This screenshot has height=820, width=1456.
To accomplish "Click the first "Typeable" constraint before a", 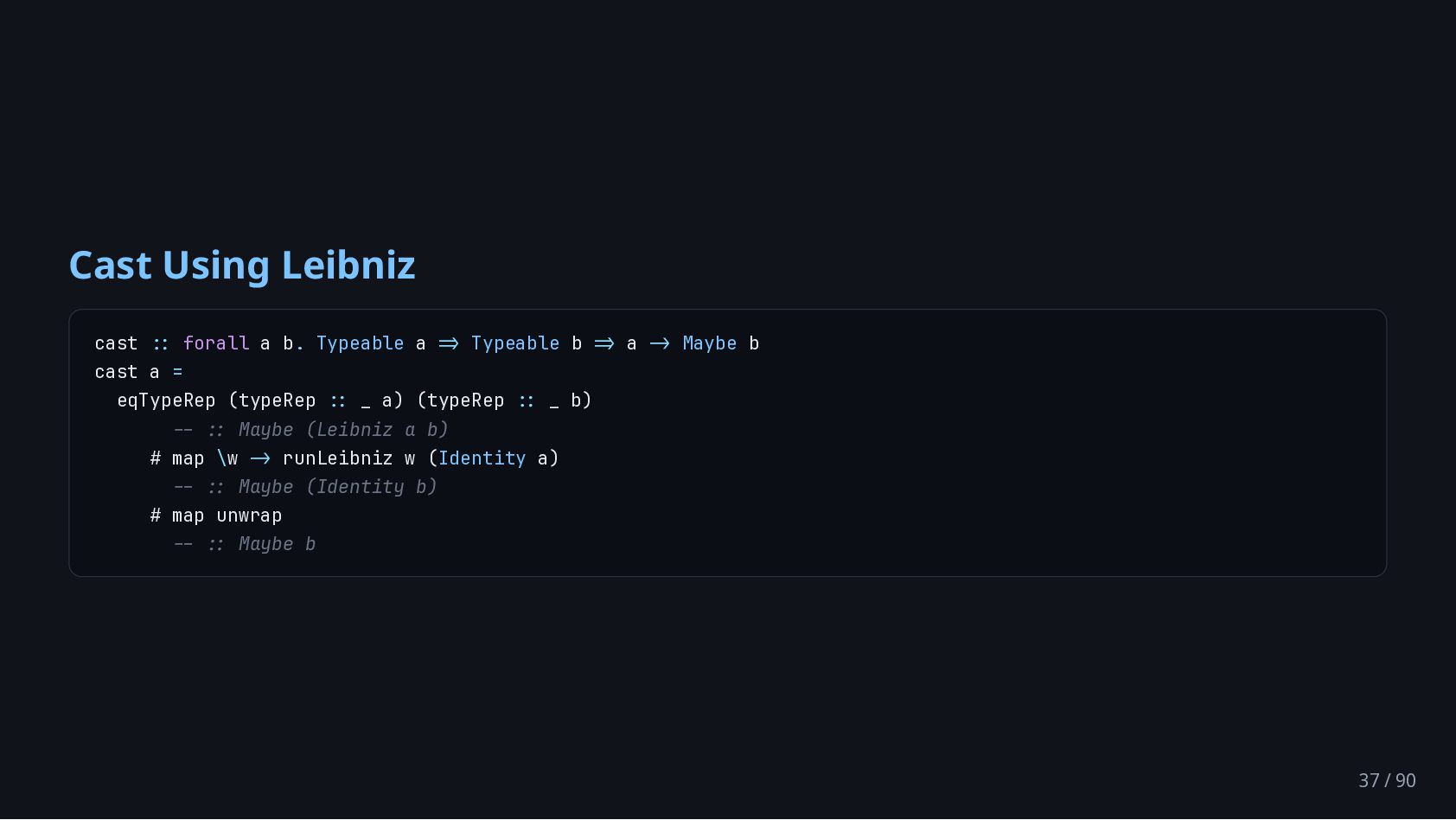I will tap(360, 343).
